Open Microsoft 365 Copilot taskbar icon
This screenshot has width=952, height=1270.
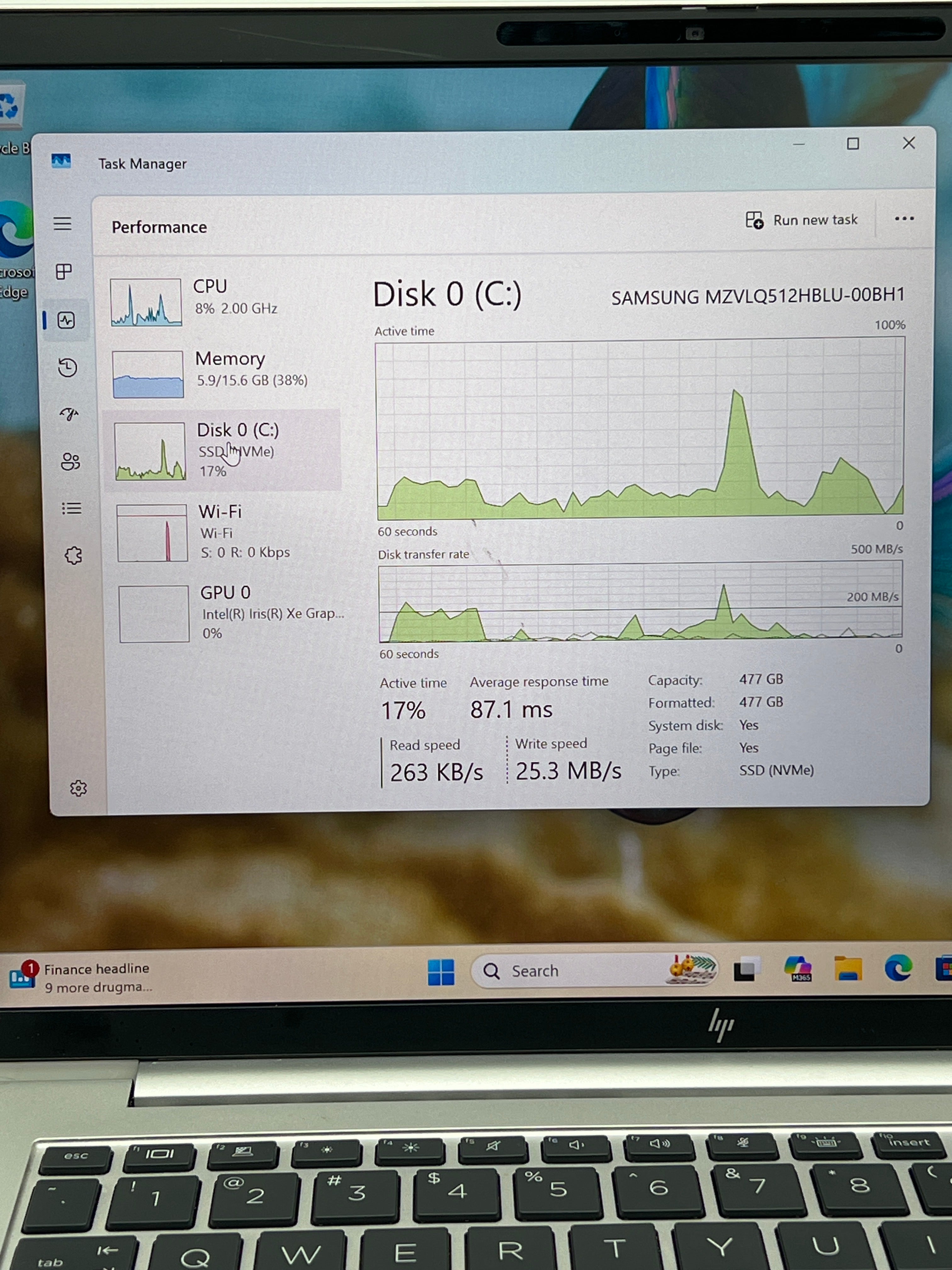(x=798, y=969)
